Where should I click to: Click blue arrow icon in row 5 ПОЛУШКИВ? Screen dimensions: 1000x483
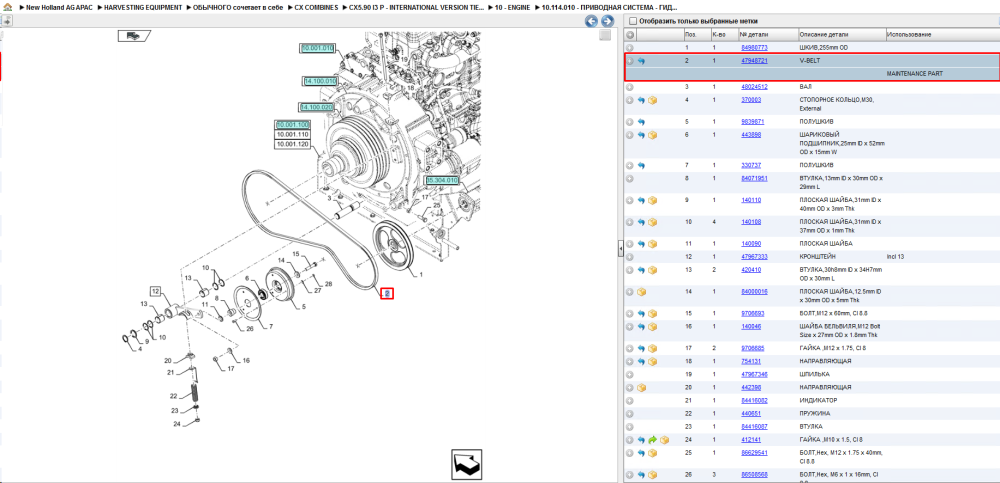(x=642, y=121)
